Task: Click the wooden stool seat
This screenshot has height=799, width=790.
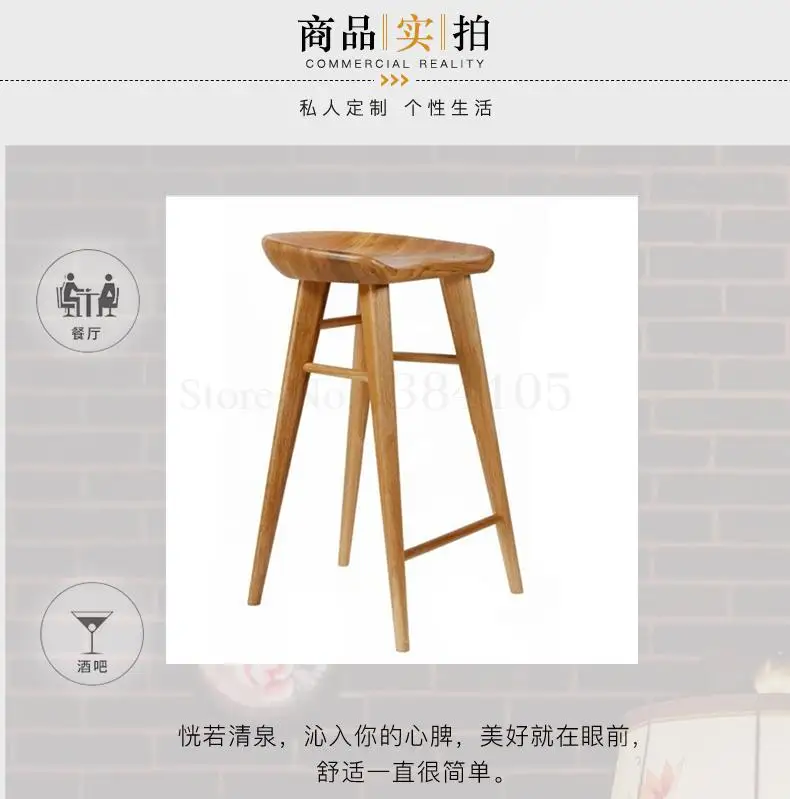Action: pyautogui.click(x=378, y=257)
